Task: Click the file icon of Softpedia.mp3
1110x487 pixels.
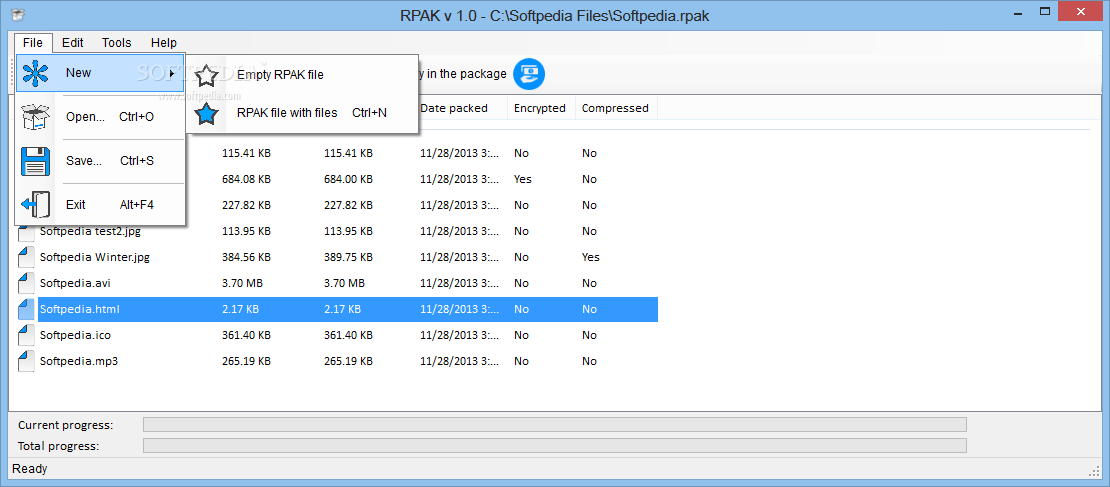Action: pos(26,361)
